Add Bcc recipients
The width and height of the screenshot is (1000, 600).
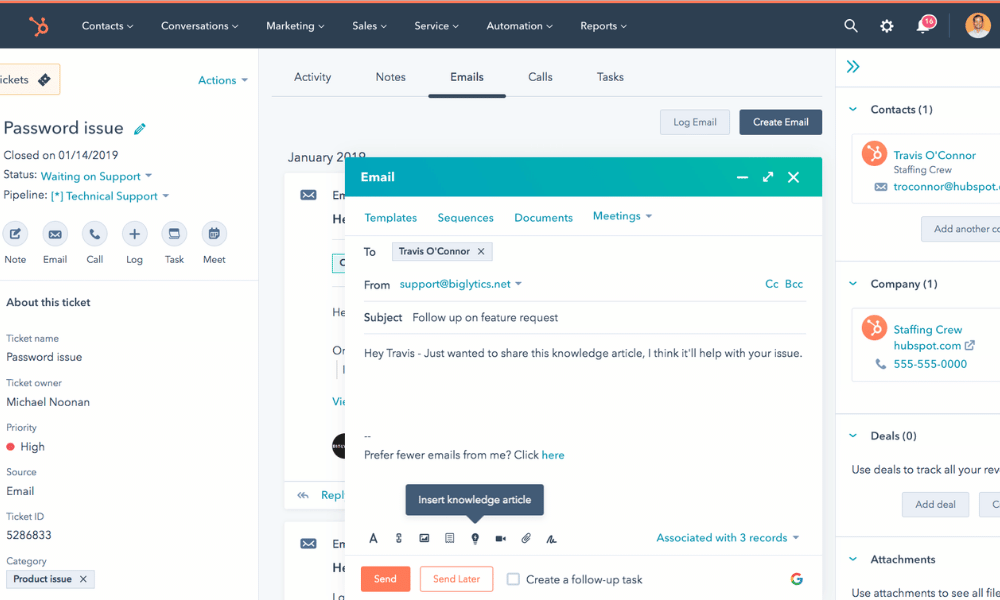(x=793, y=284)
